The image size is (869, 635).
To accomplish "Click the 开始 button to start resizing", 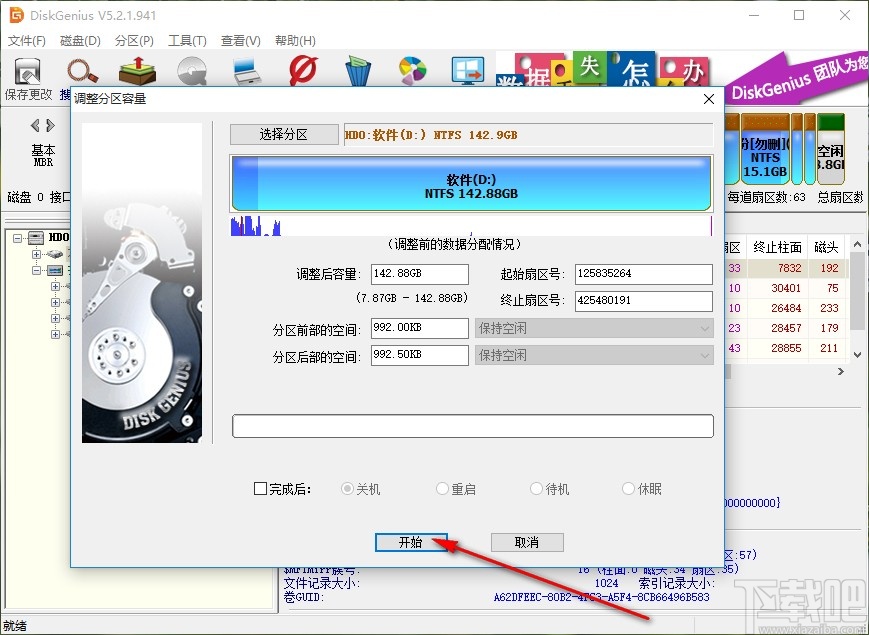I will point(412,541).
